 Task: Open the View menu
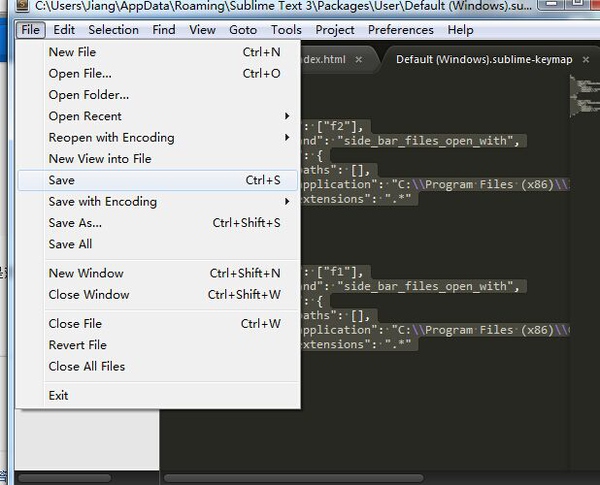click(x=202, y=30)
